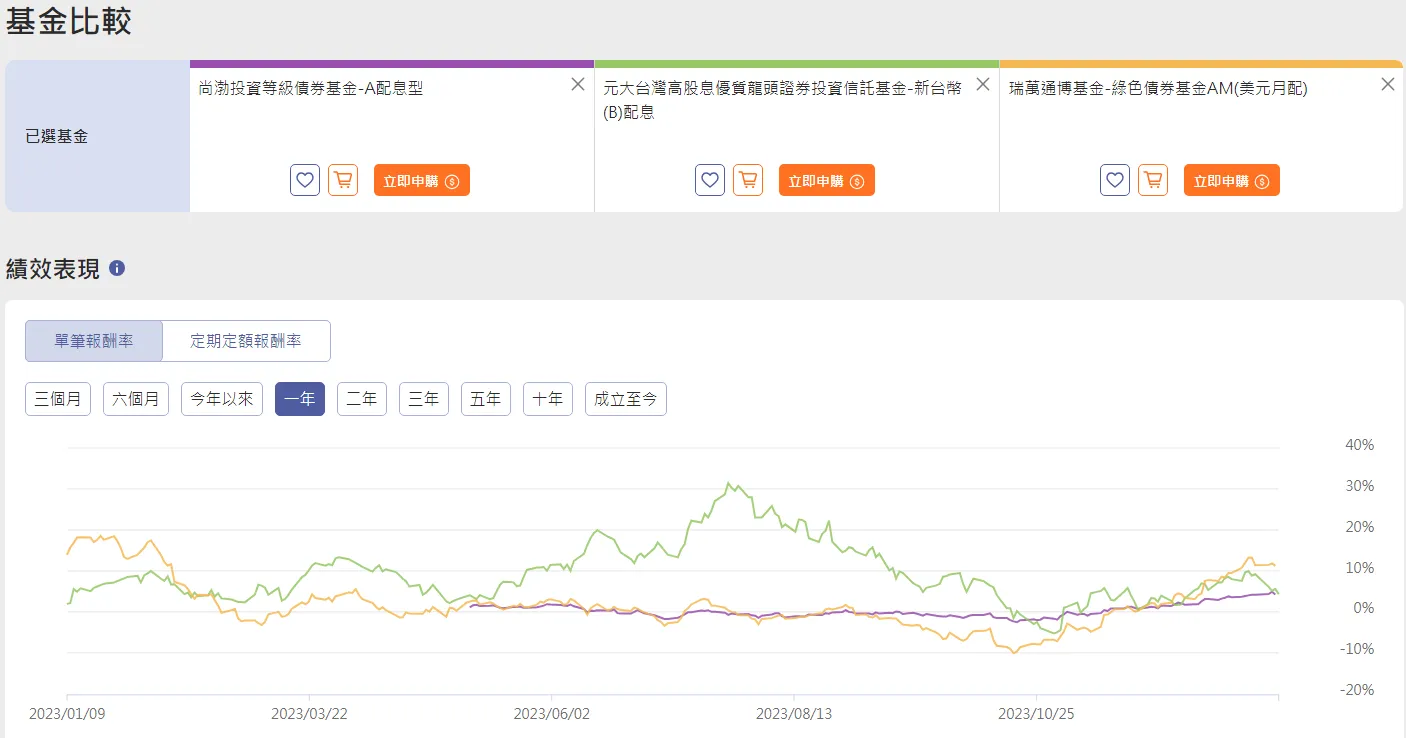Image resolution: width=1406 pixels, height=738 pixels.
Task: Select the 成立至今 period
Action: pos(626,399)
